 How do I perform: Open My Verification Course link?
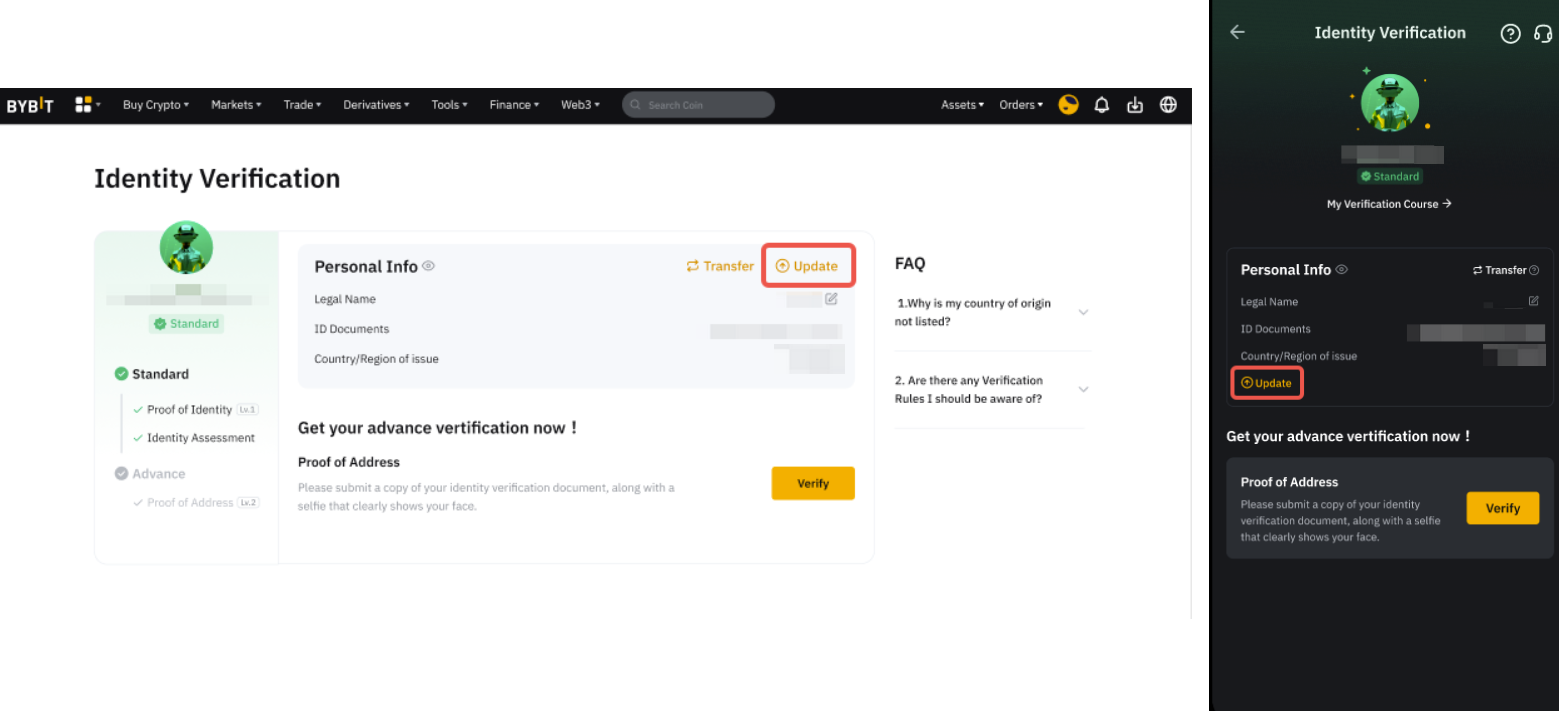pyautogui.click(x=1389, y=203)
